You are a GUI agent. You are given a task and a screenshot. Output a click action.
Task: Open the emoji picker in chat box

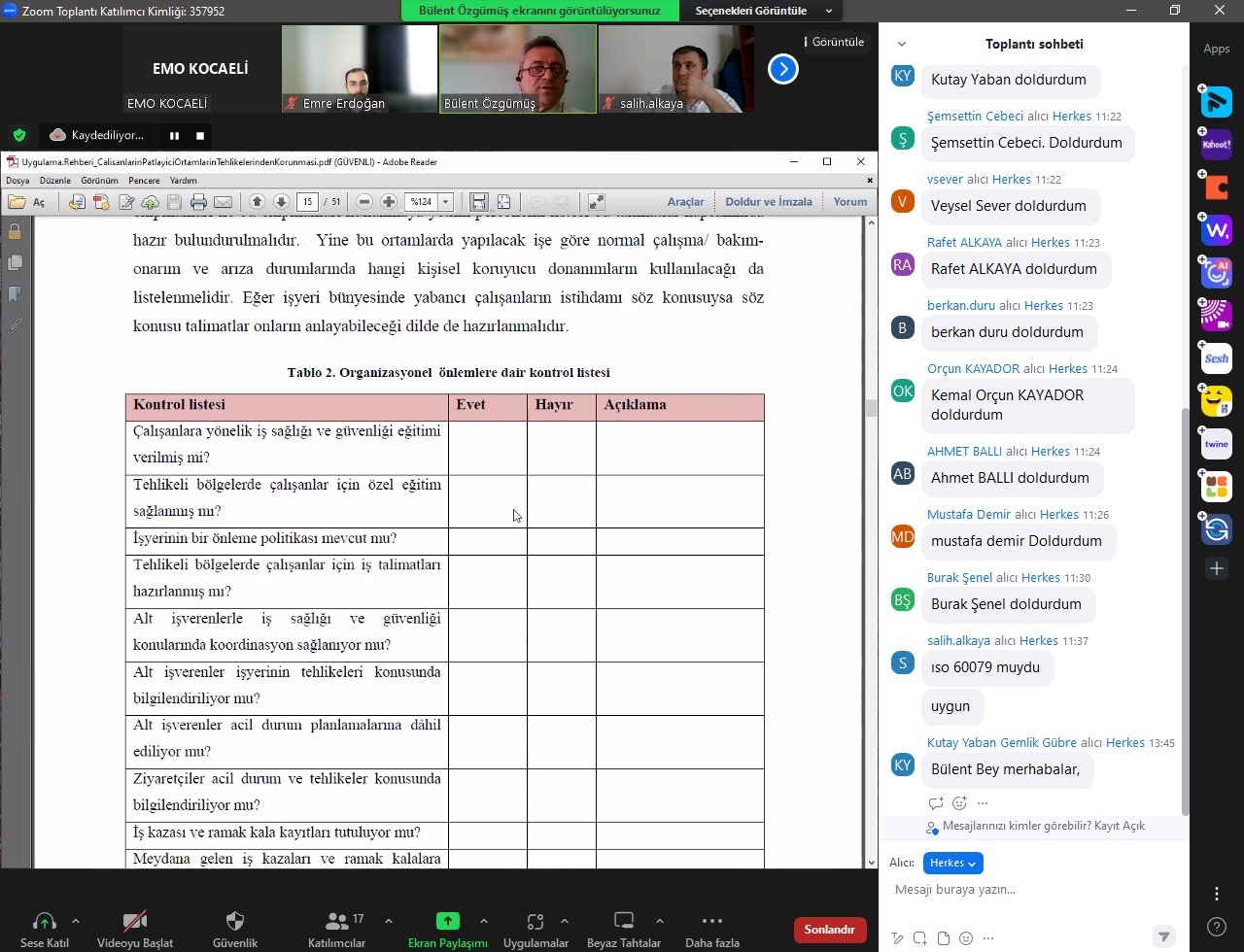point(964,937)
